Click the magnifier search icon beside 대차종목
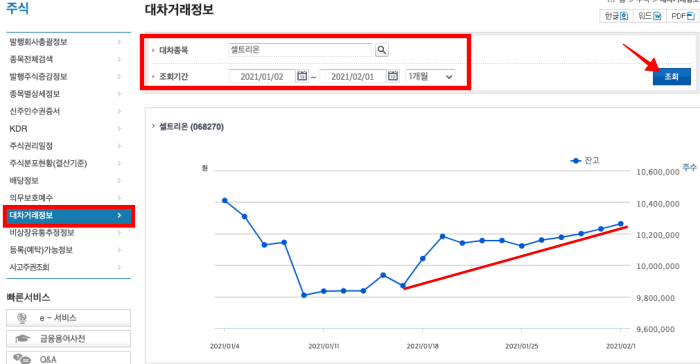 [x=382, y=50]
